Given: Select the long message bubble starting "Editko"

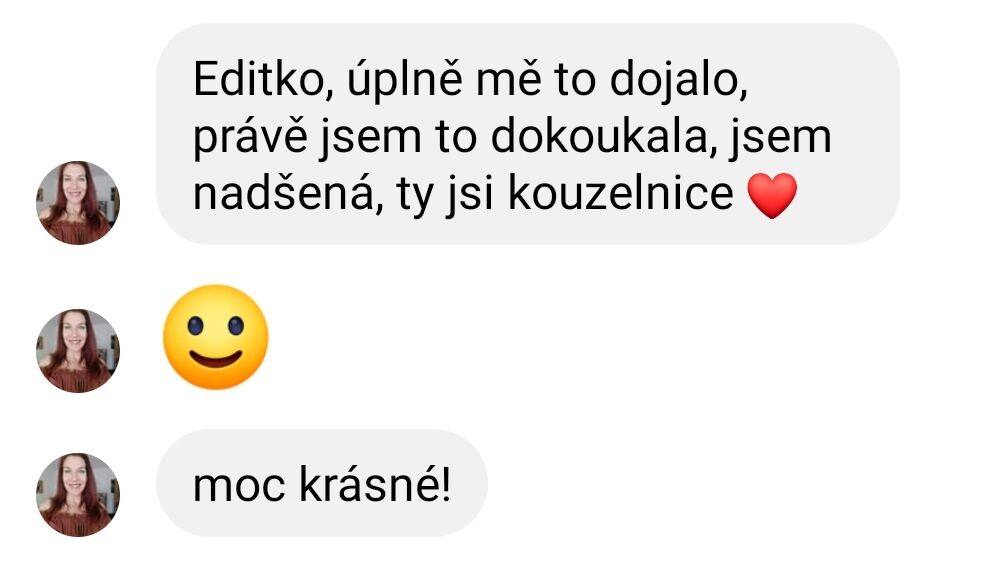Looking at the screenshot, I should click(x=528, y=134).
